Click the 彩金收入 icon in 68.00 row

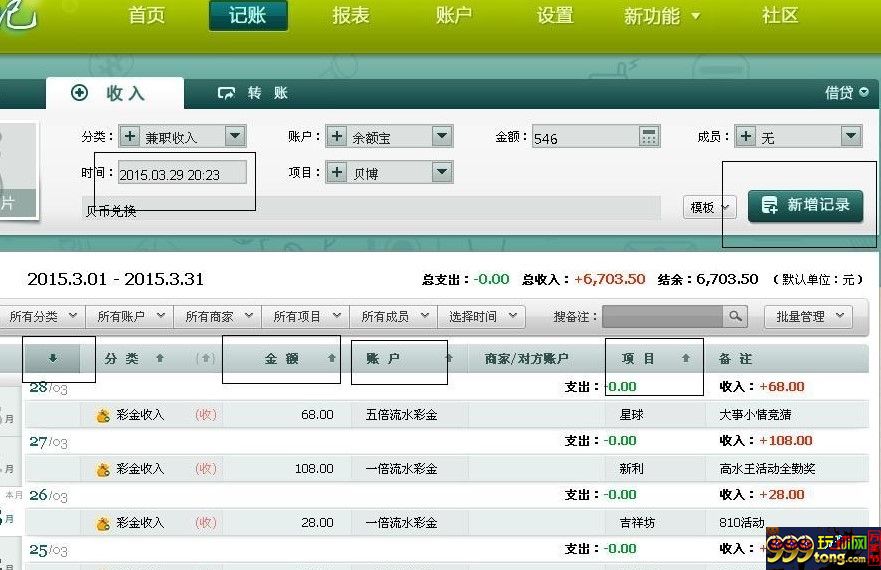103,415
